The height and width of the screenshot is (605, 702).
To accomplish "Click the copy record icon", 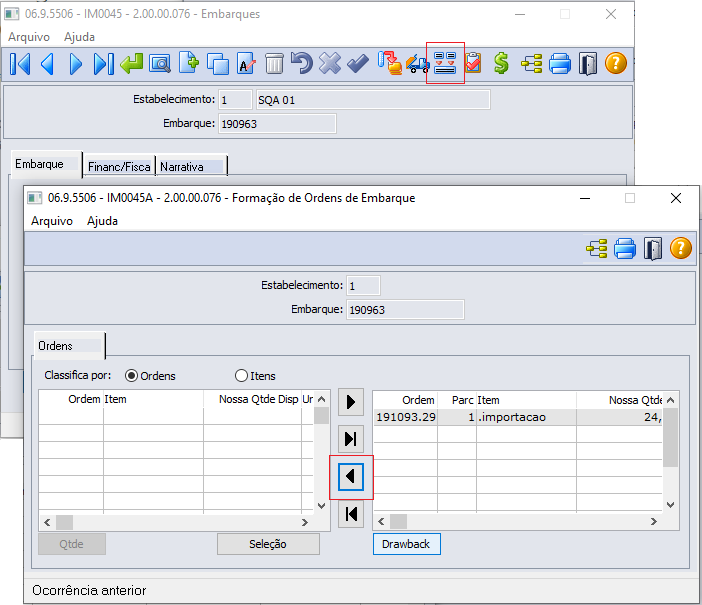I will pos(218,64).
